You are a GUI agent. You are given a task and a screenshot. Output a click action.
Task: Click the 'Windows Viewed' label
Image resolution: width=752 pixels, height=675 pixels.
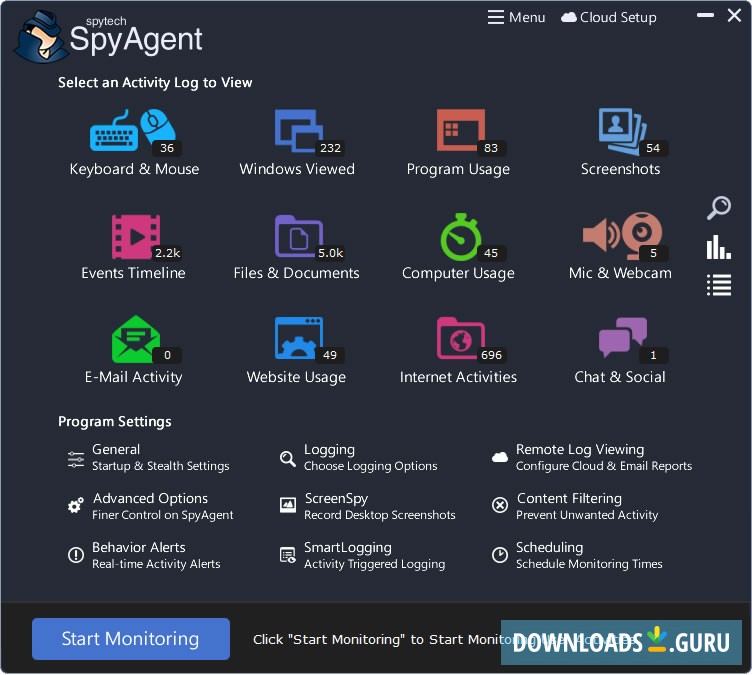coord(297,169)
